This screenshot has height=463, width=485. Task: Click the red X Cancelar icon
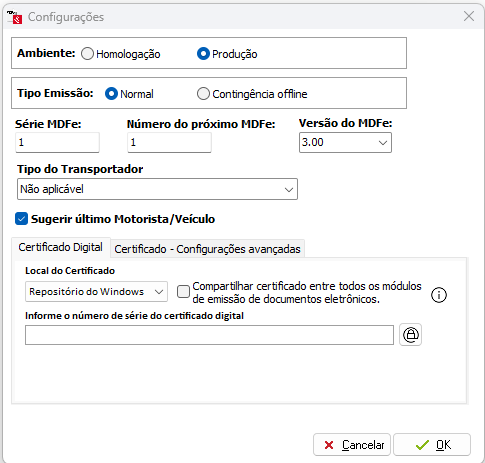click(329, 445)
